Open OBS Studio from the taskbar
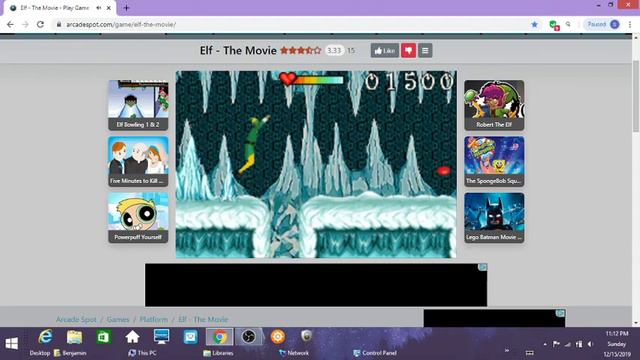The image size is (640, 360). click(x=249, y=337)
